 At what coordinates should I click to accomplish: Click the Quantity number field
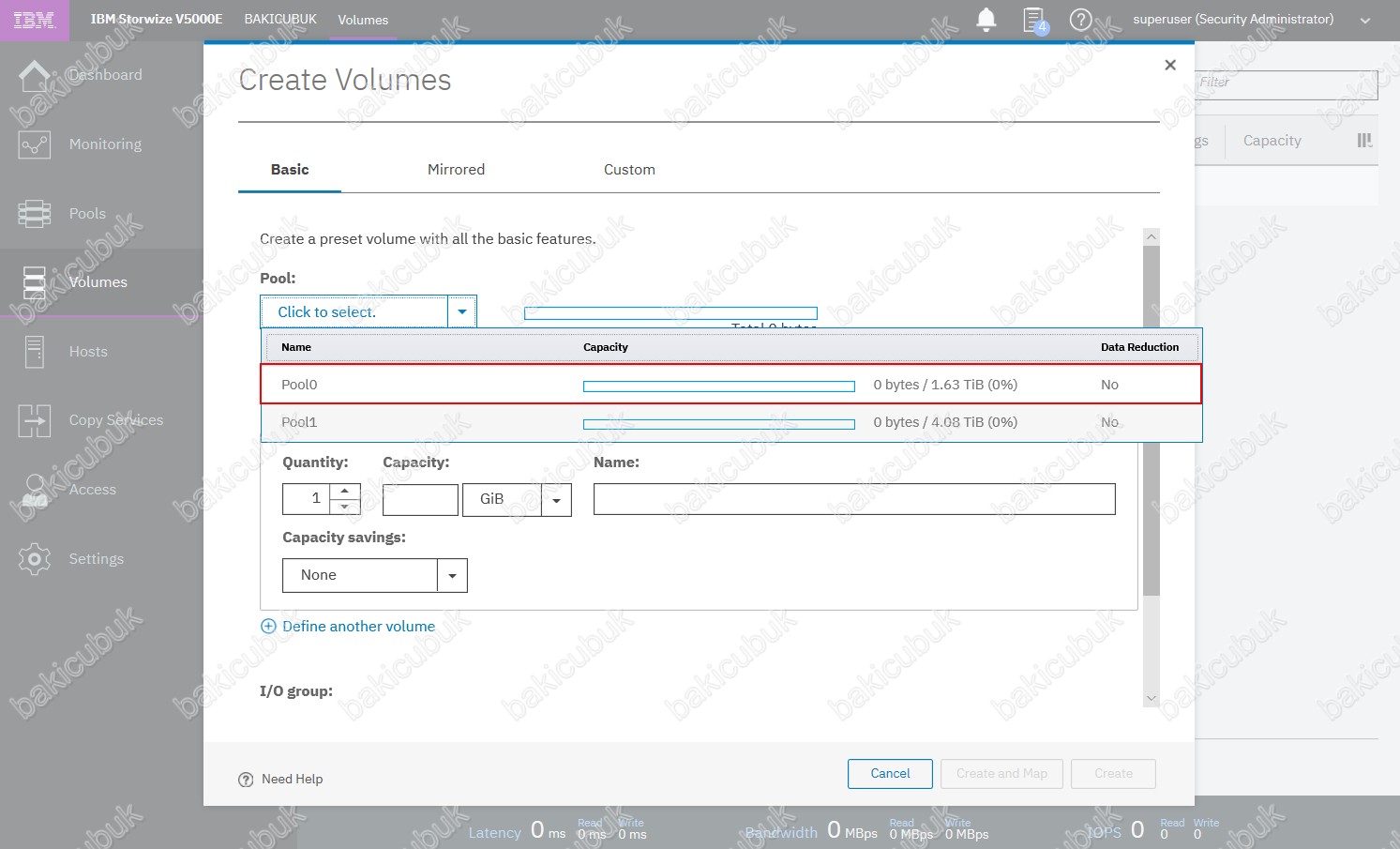coord(308,500)
